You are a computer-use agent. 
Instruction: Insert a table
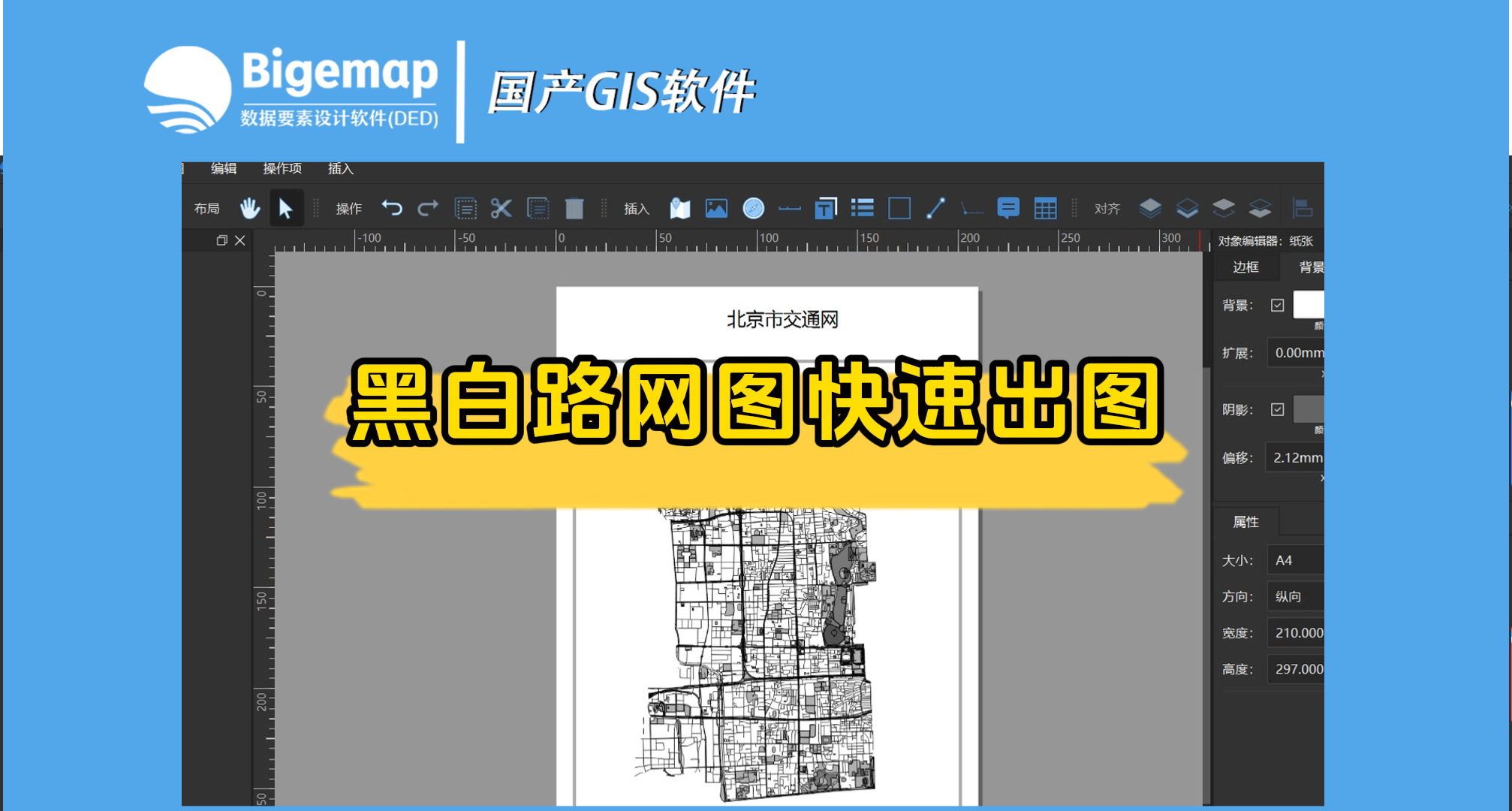pyautogui.click(x=1045, y=208)
